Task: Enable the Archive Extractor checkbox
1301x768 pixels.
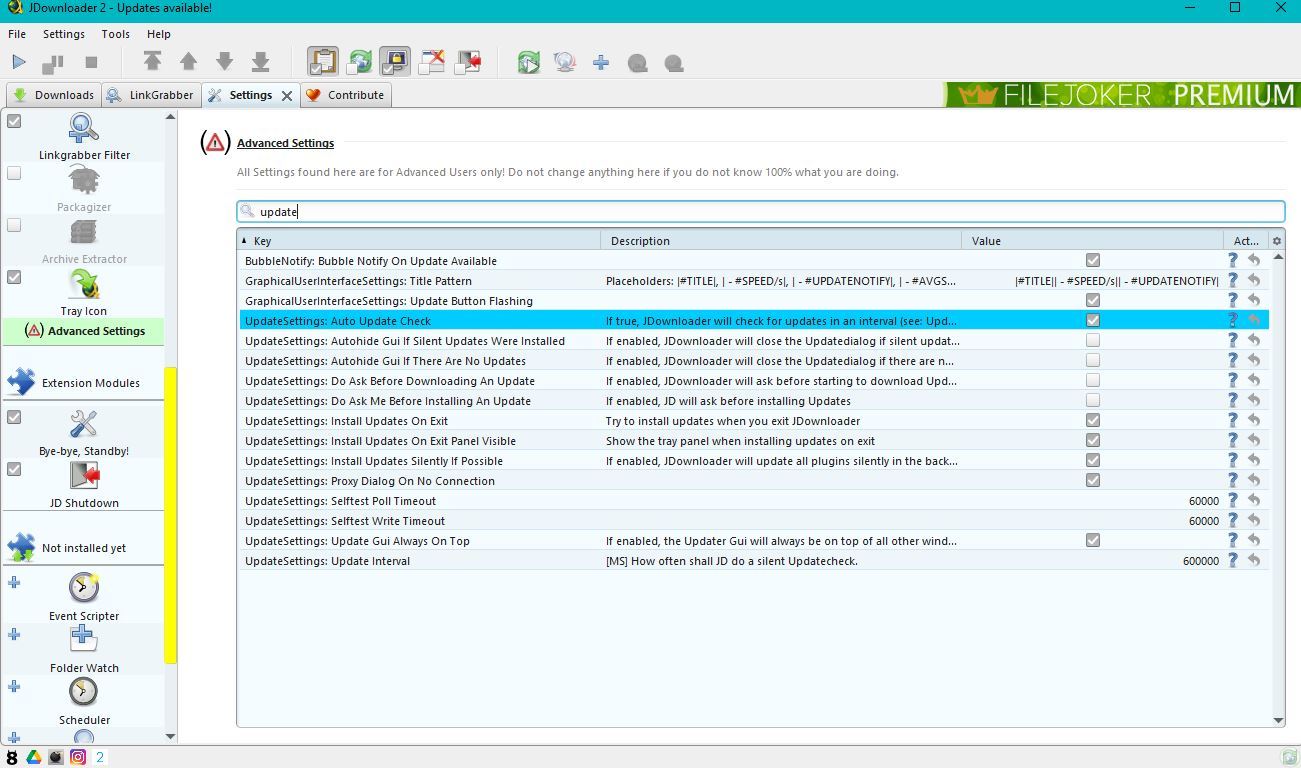Action: coord(14,225)
